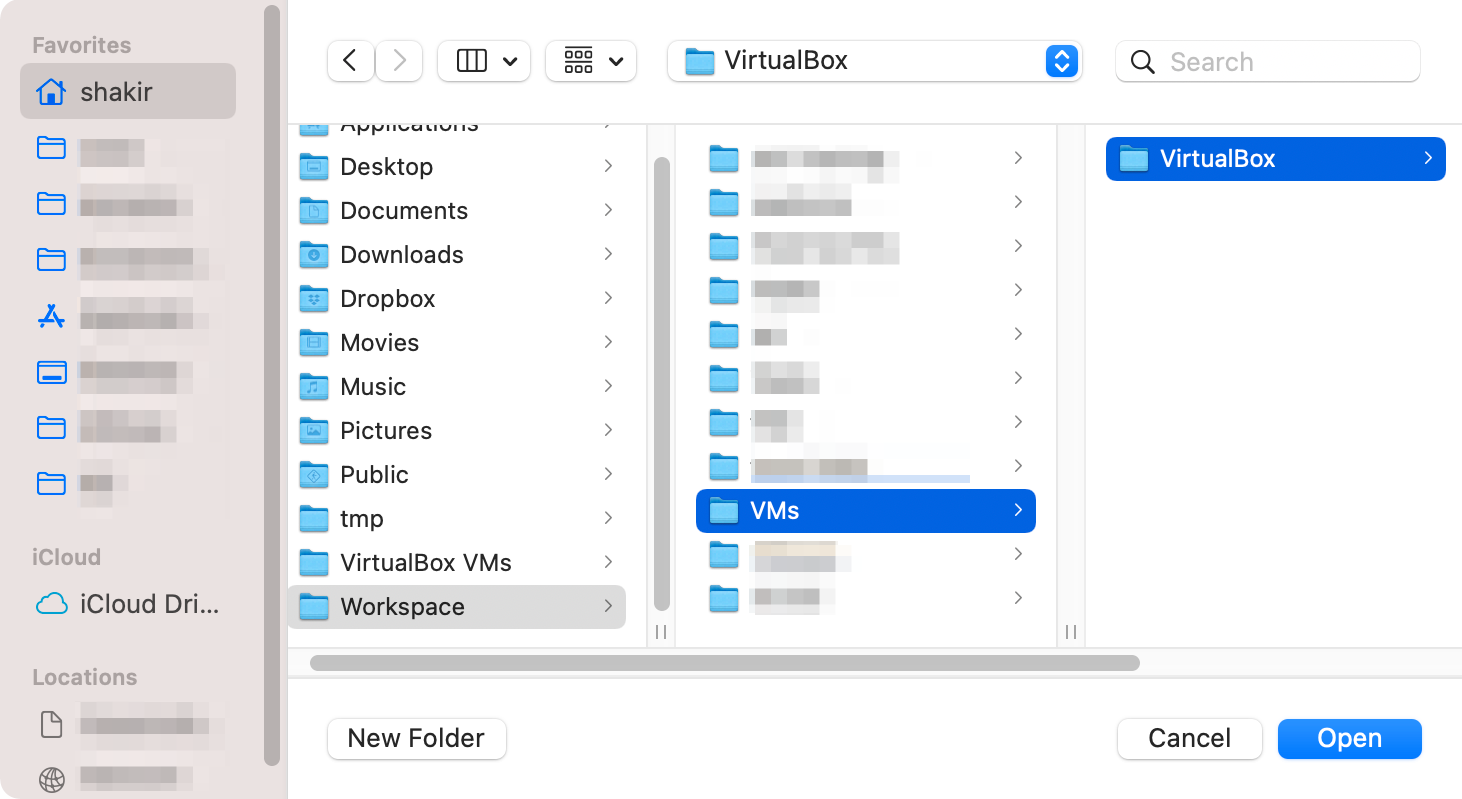1462x799 pixels.
Task: Select the Movies folder
Action: click(x=457, y=343)
